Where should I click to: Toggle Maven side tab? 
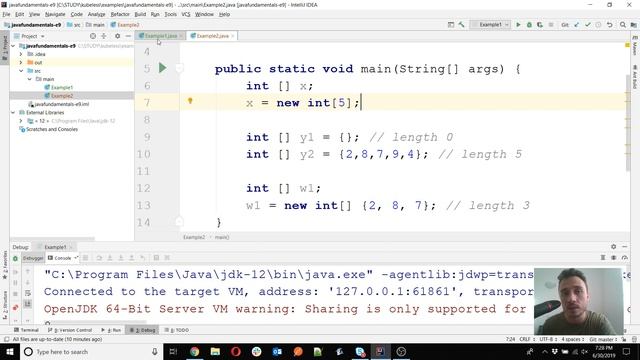point(635,47)
